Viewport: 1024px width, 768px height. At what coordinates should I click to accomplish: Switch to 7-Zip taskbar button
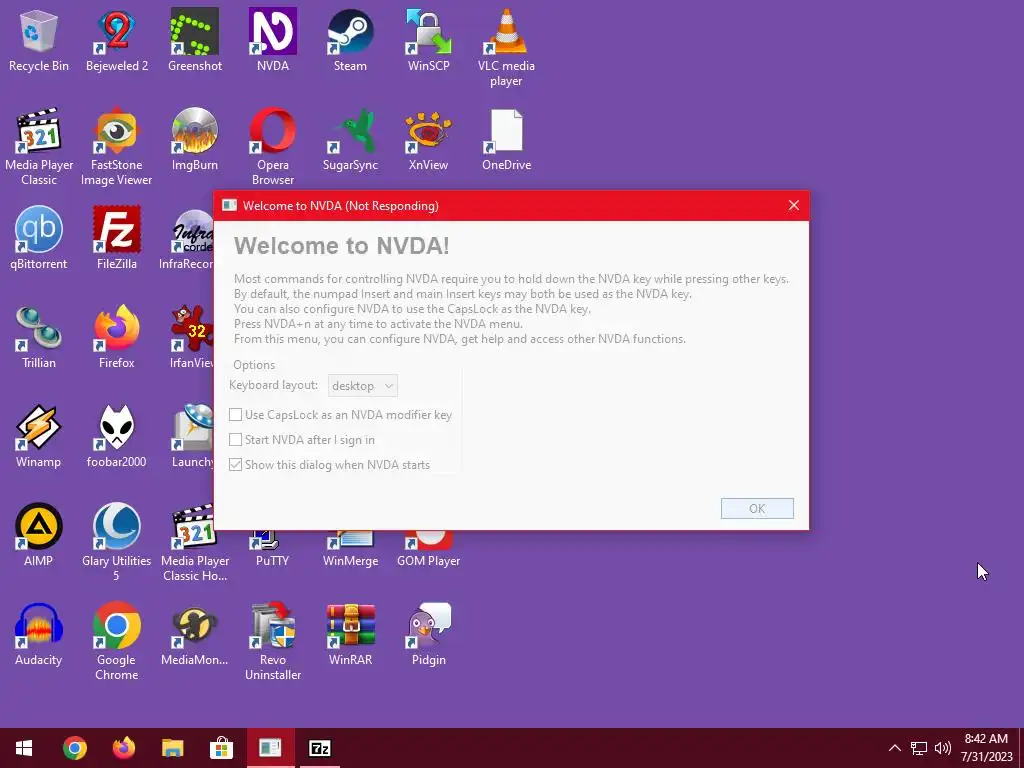(x=319, y=748)
